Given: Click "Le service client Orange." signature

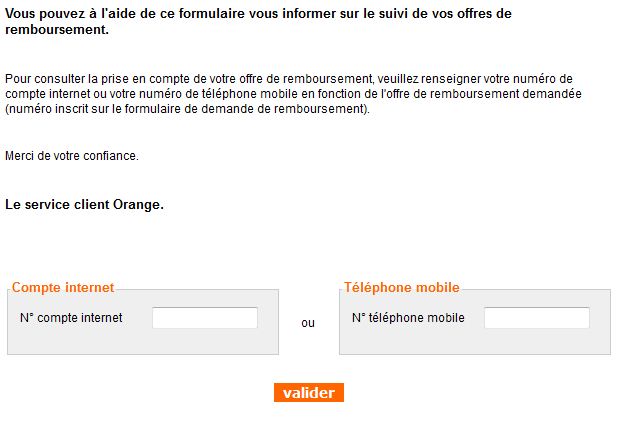Looking at the screenshot, I should (x=84, y=205).
